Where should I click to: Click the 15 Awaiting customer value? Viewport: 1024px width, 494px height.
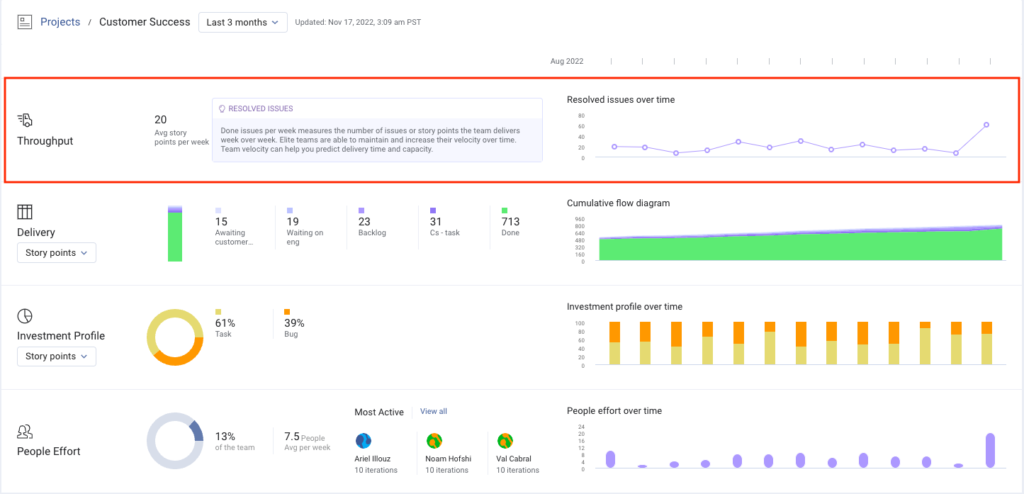coord(221,222)
